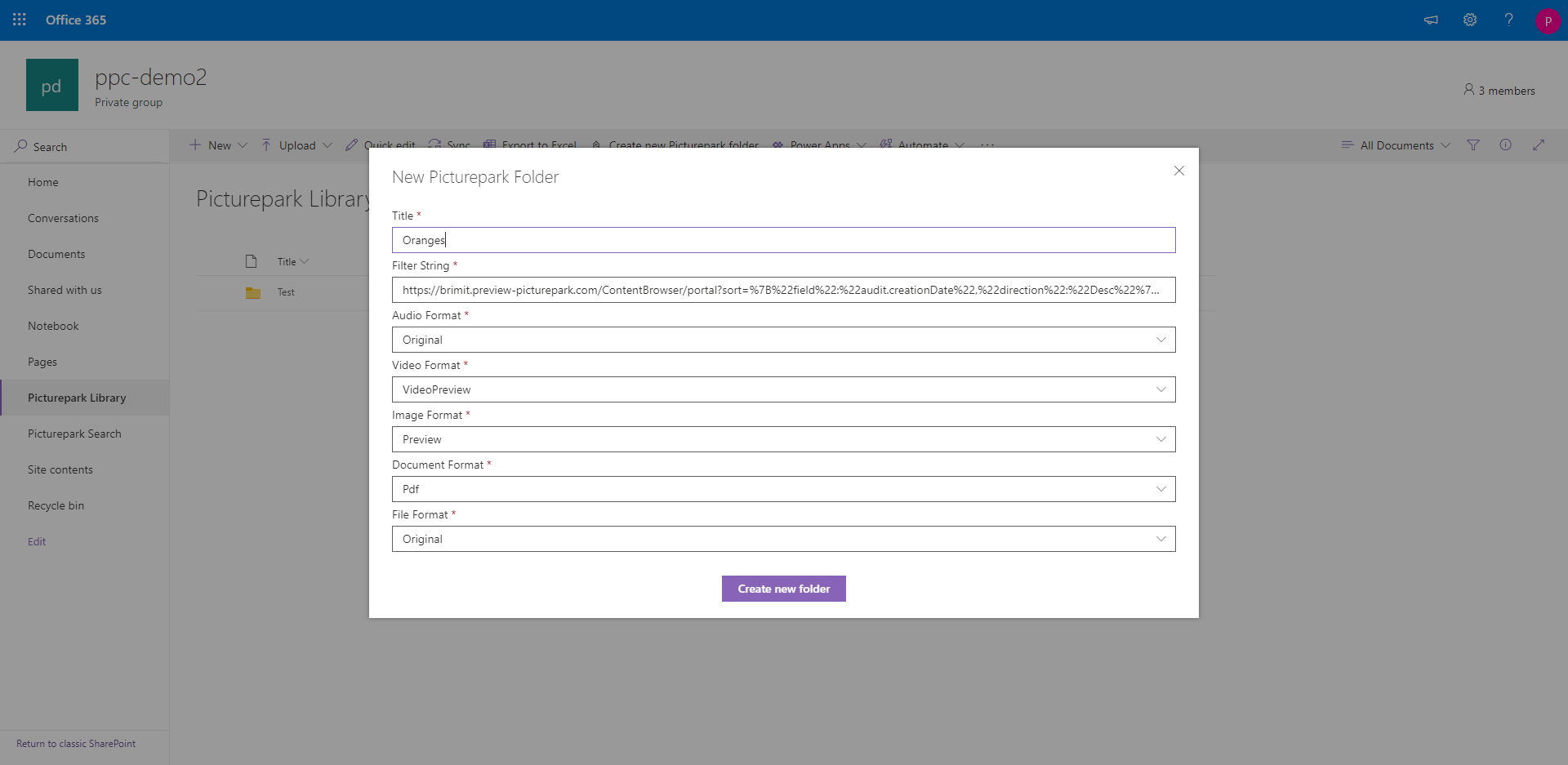
Task: Open Picturepark Search in the sidebar
Action: (74, 434)
